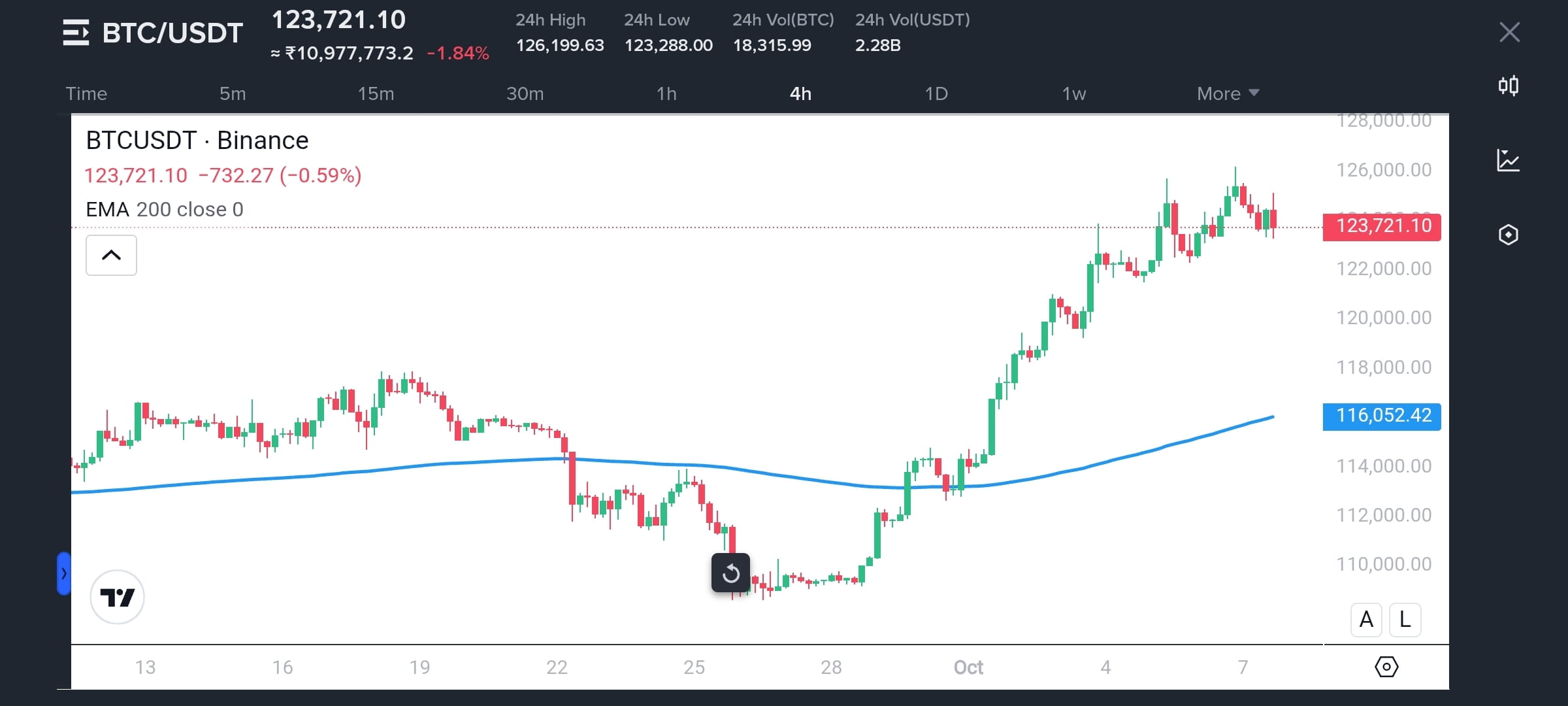
Task: Click the TradingView logo watermark
Action: click(x=117, y=596)
